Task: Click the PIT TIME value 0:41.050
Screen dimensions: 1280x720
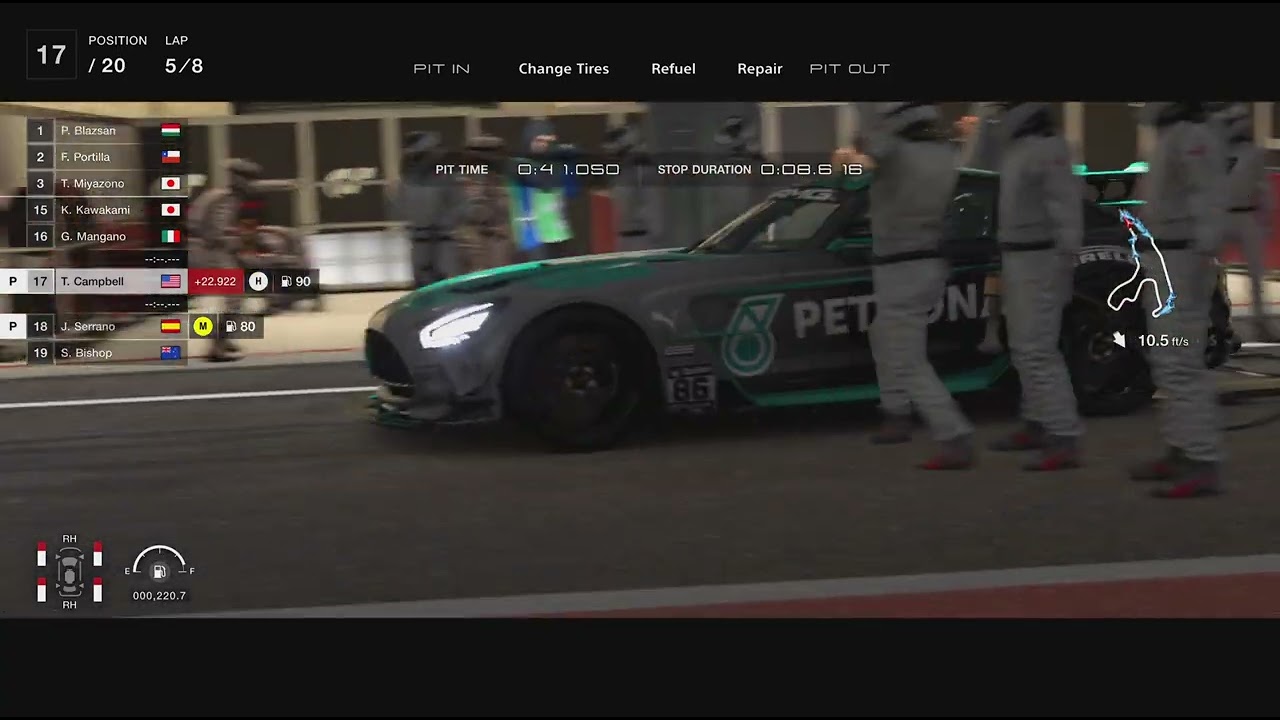Action: (568, 170)
